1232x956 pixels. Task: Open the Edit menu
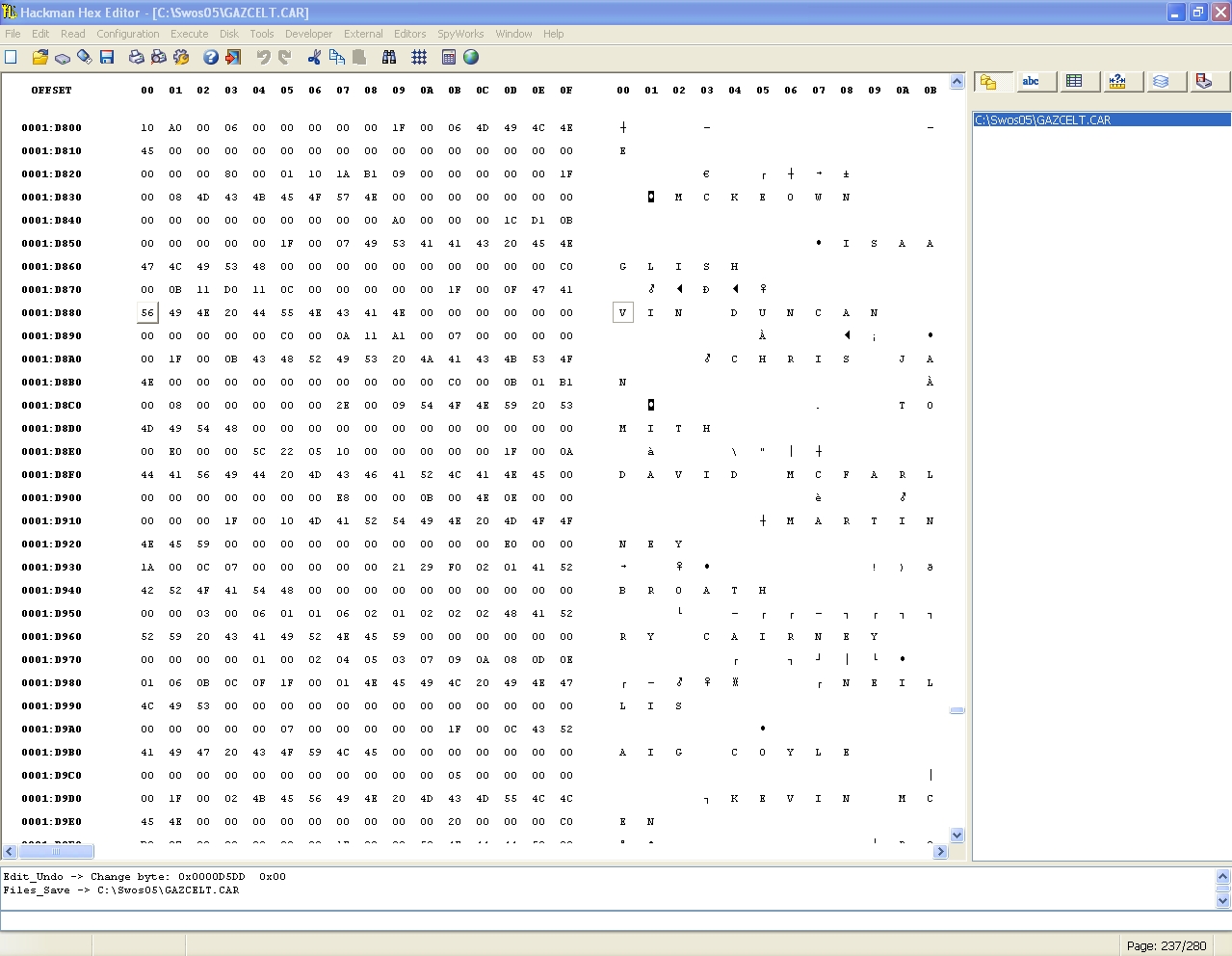40,34
